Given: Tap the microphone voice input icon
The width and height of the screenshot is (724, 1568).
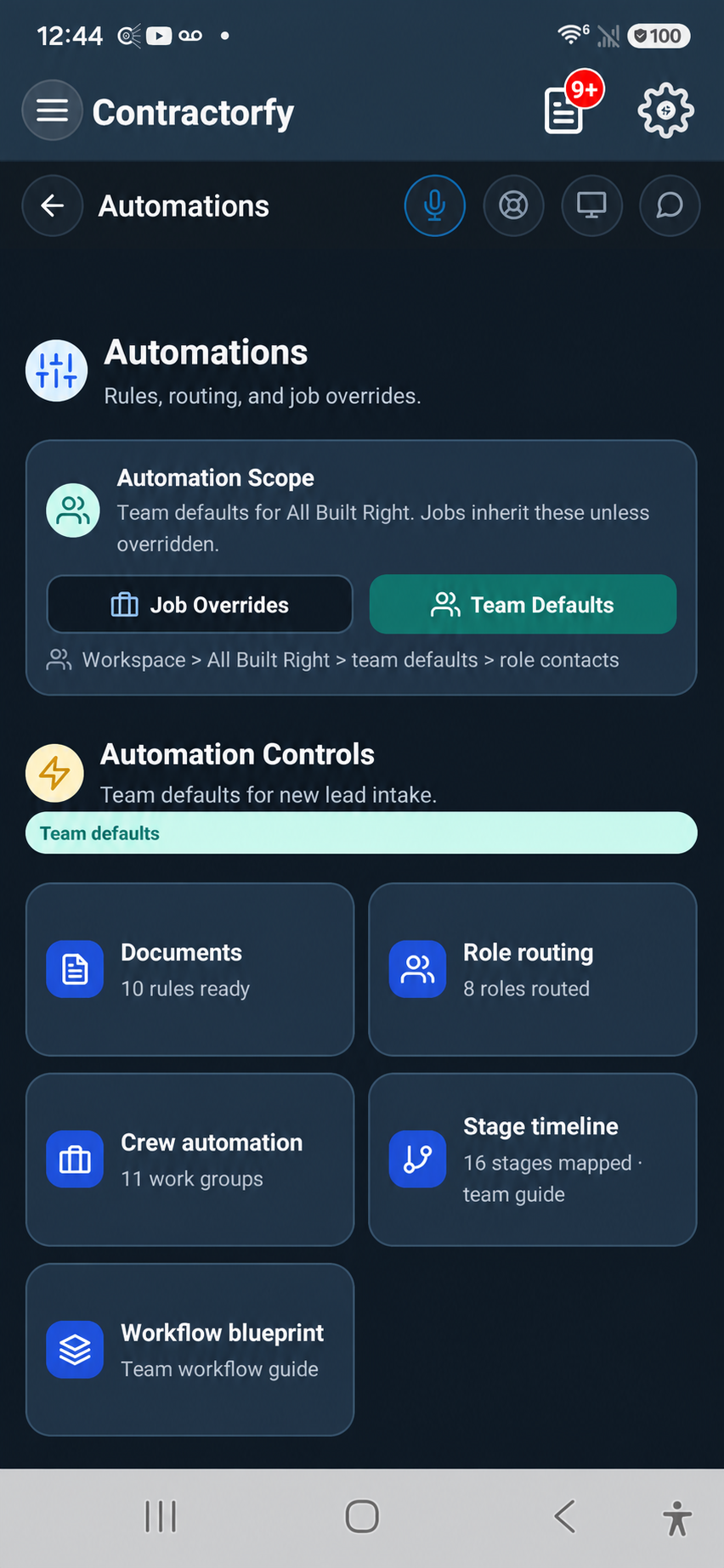Looking at the screenshot, I should coord(435,206).
